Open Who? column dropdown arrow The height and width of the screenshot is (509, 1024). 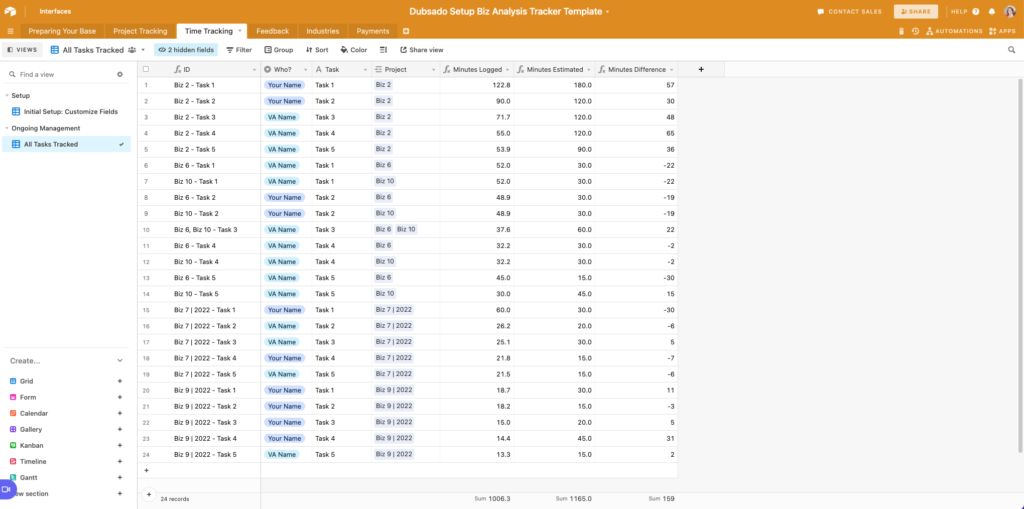click(306, 69)
